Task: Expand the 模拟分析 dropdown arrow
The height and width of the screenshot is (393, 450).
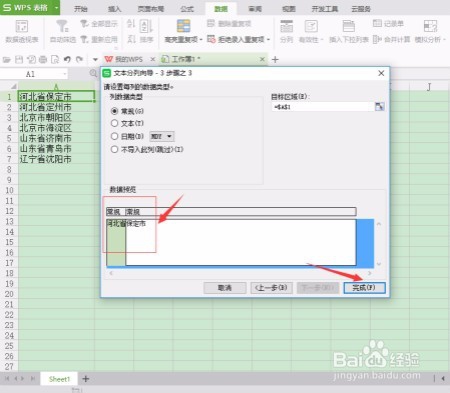Action: (444, 40)
